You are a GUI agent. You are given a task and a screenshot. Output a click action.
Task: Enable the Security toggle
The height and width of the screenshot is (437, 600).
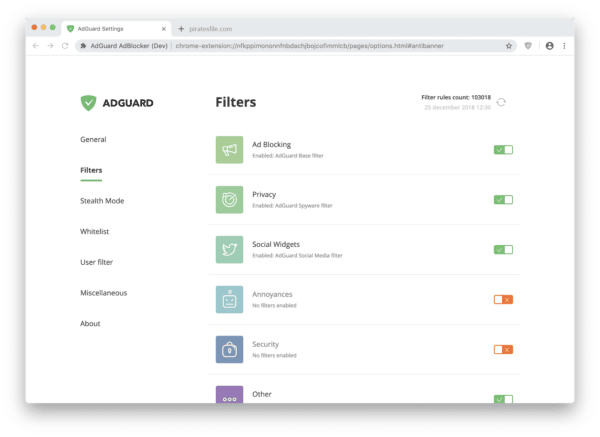pos(503,349)
